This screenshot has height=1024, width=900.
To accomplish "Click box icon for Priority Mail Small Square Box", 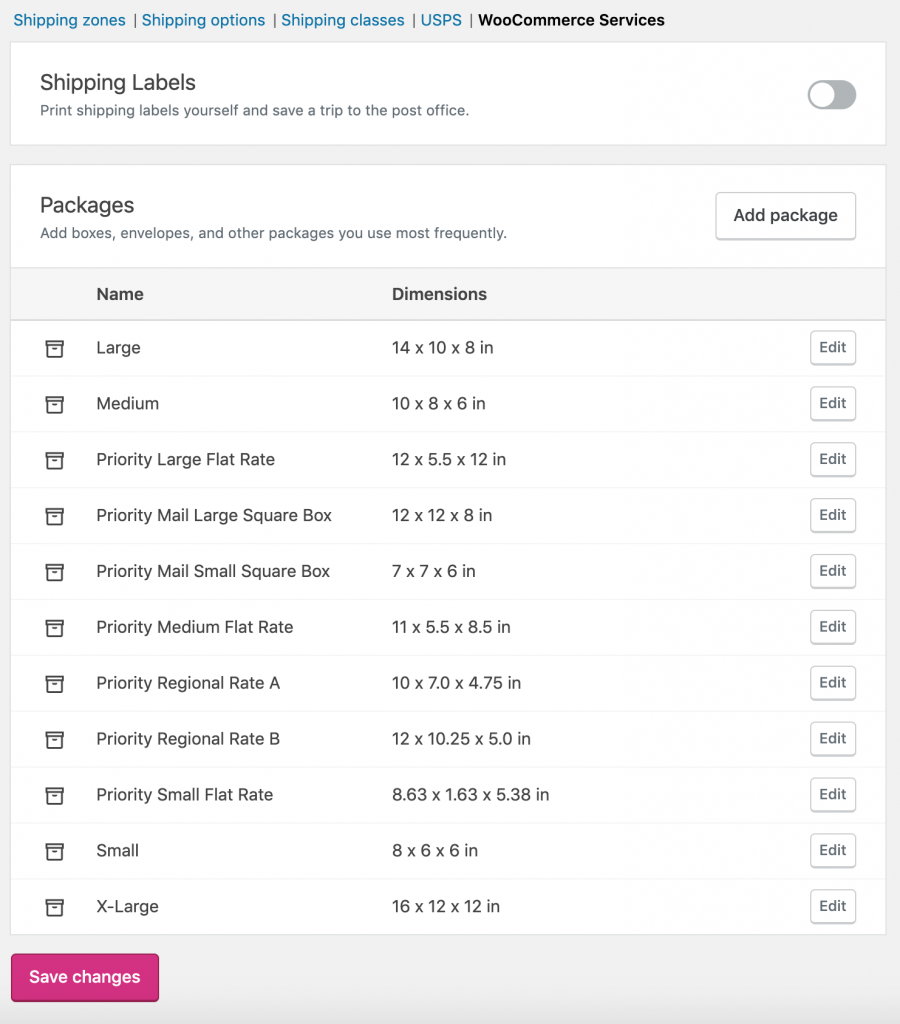I will (x=55, y=572).
